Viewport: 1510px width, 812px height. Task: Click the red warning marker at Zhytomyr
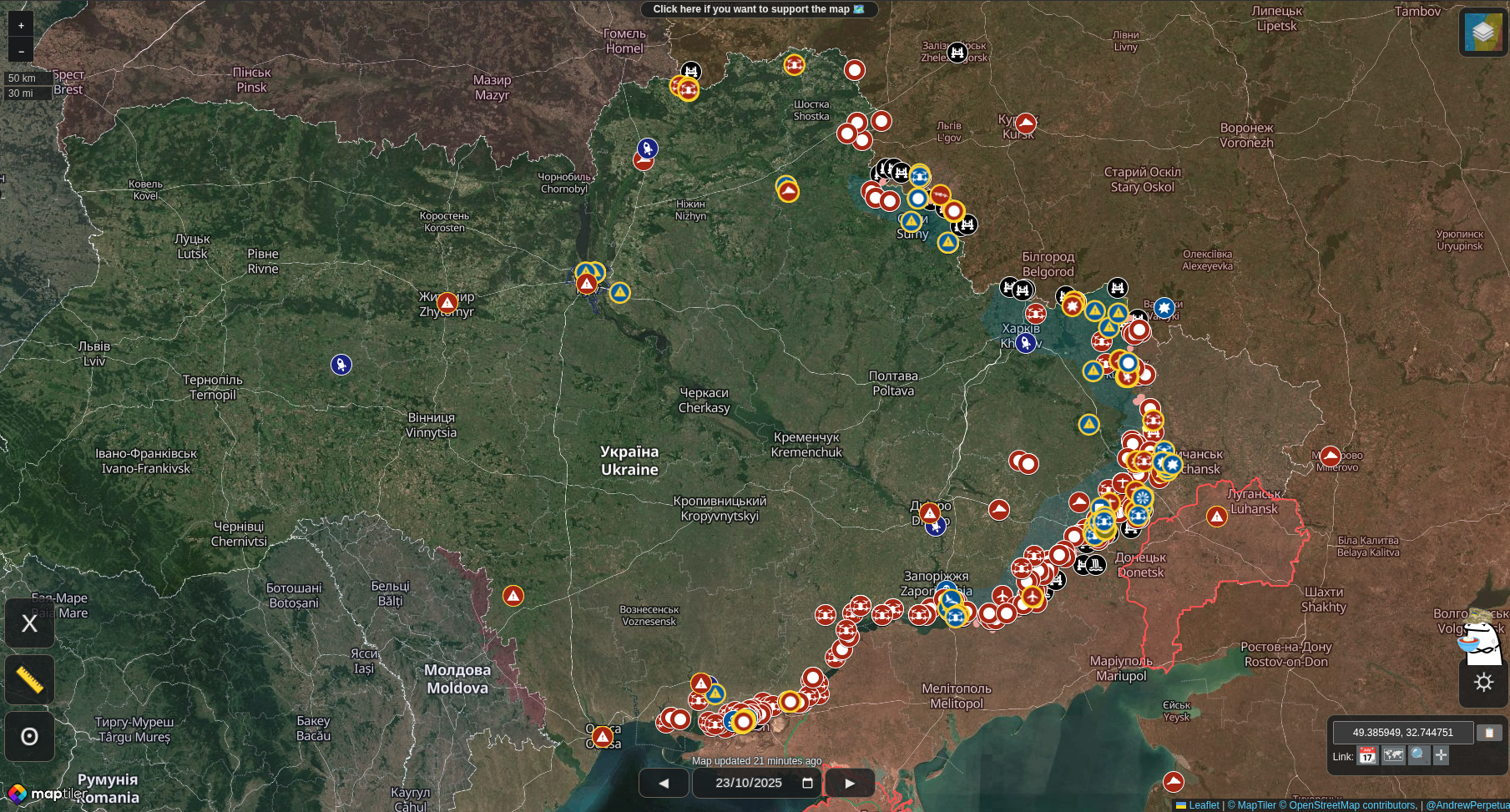click(x=447, y=303)
